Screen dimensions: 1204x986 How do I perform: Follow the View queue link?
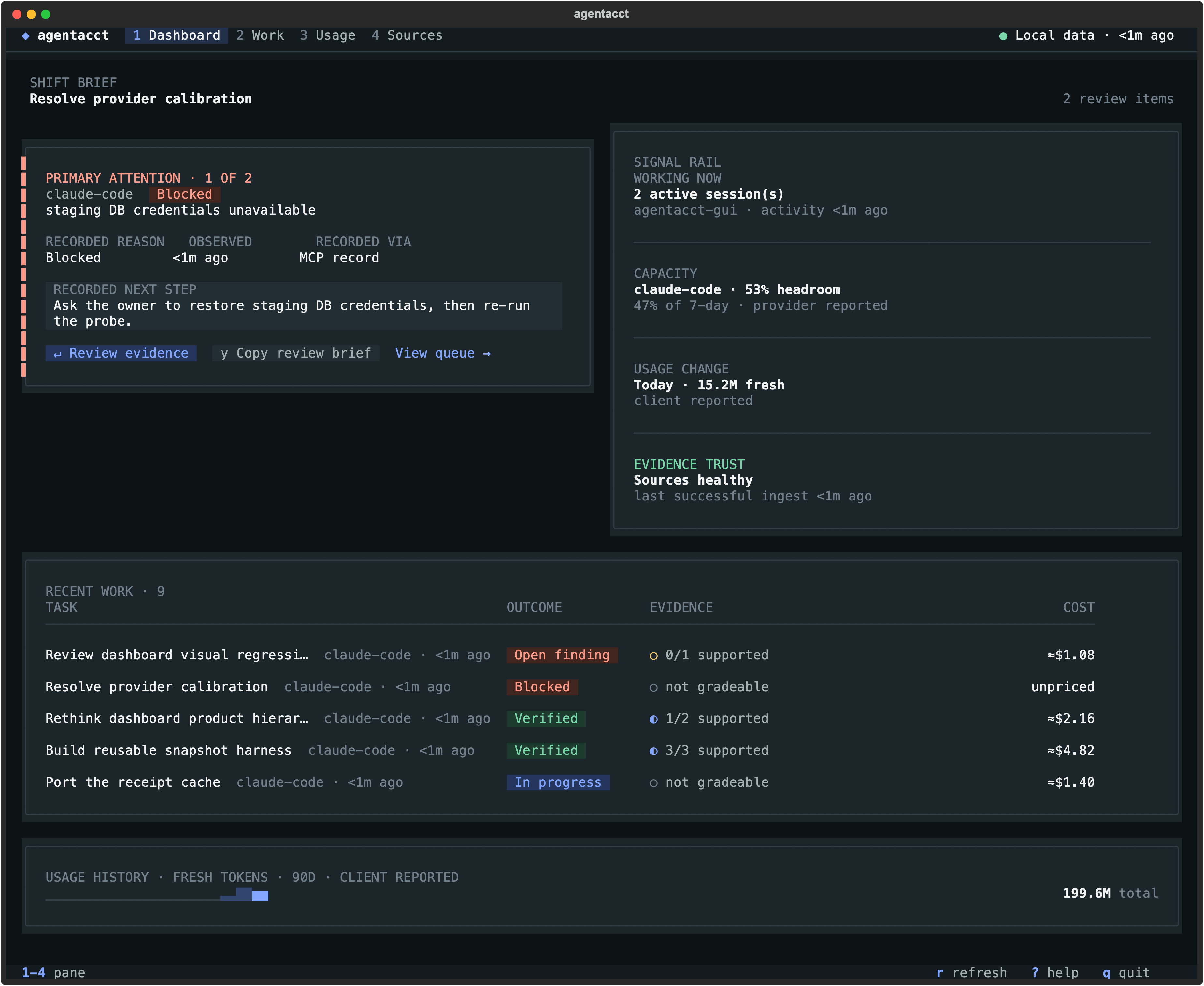443,353
